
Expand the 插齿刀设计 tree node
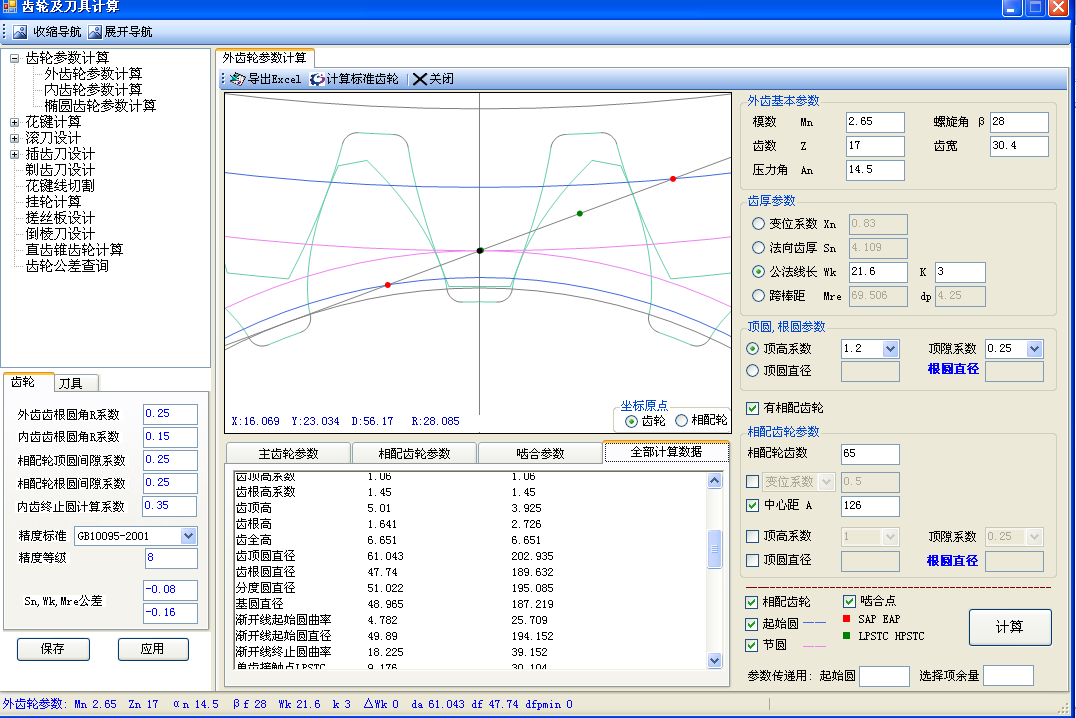(14, 154)
